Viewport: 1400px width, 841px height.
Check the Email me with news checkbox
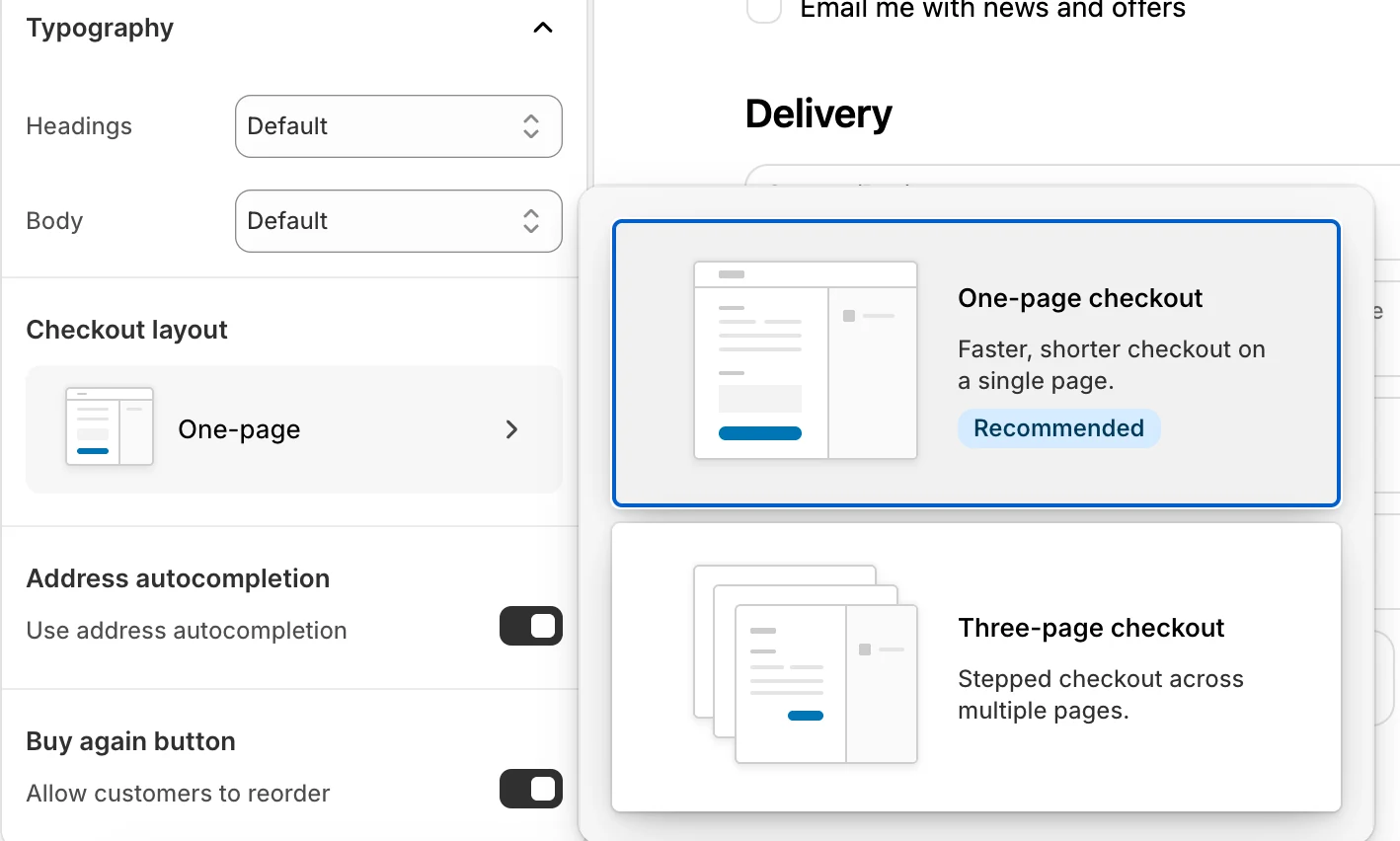[764, 9]
